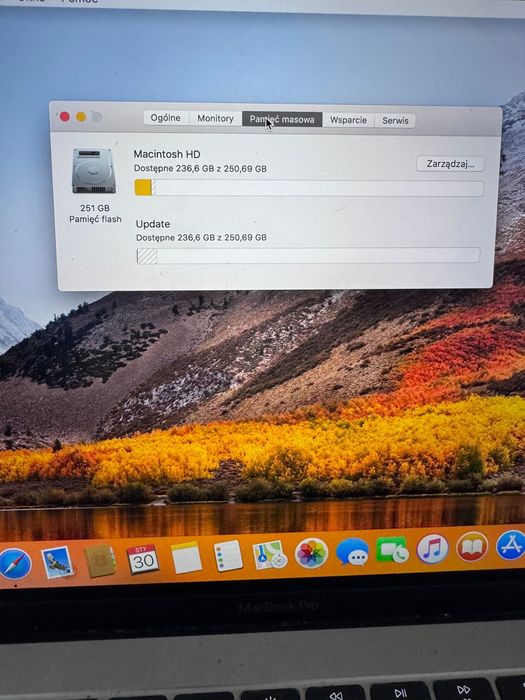Select the Pamięć masowa tab
The image size is (525, 700).
282,119
